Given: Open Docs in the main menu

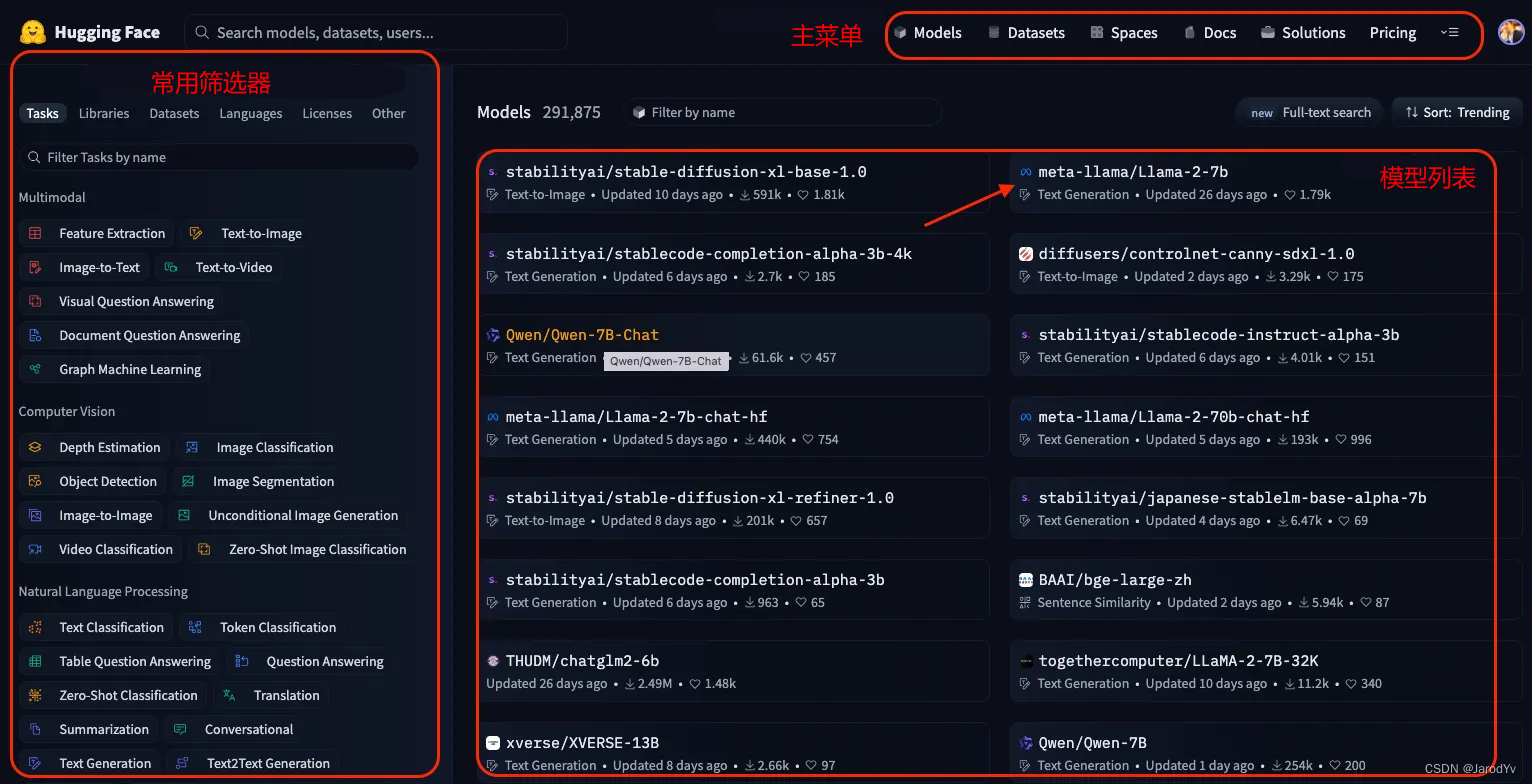Looking at the screenshot, I should point(1210,33).
